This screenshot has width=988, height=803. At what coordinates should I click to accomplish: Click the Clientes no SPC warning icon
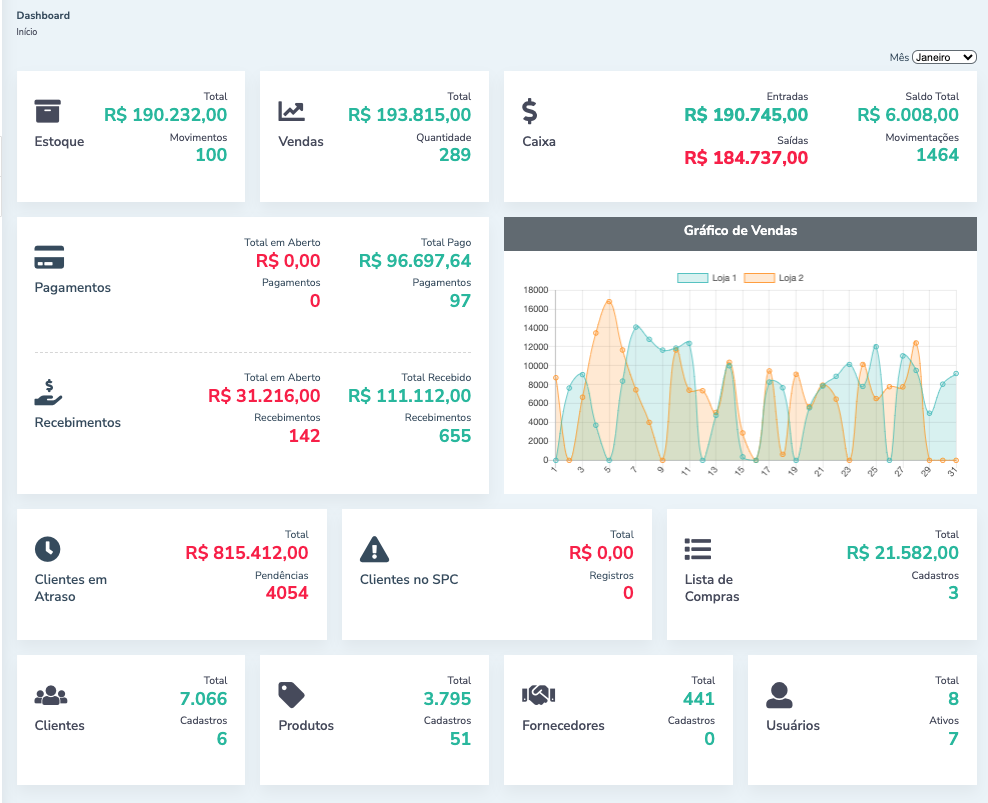point(374,548)
